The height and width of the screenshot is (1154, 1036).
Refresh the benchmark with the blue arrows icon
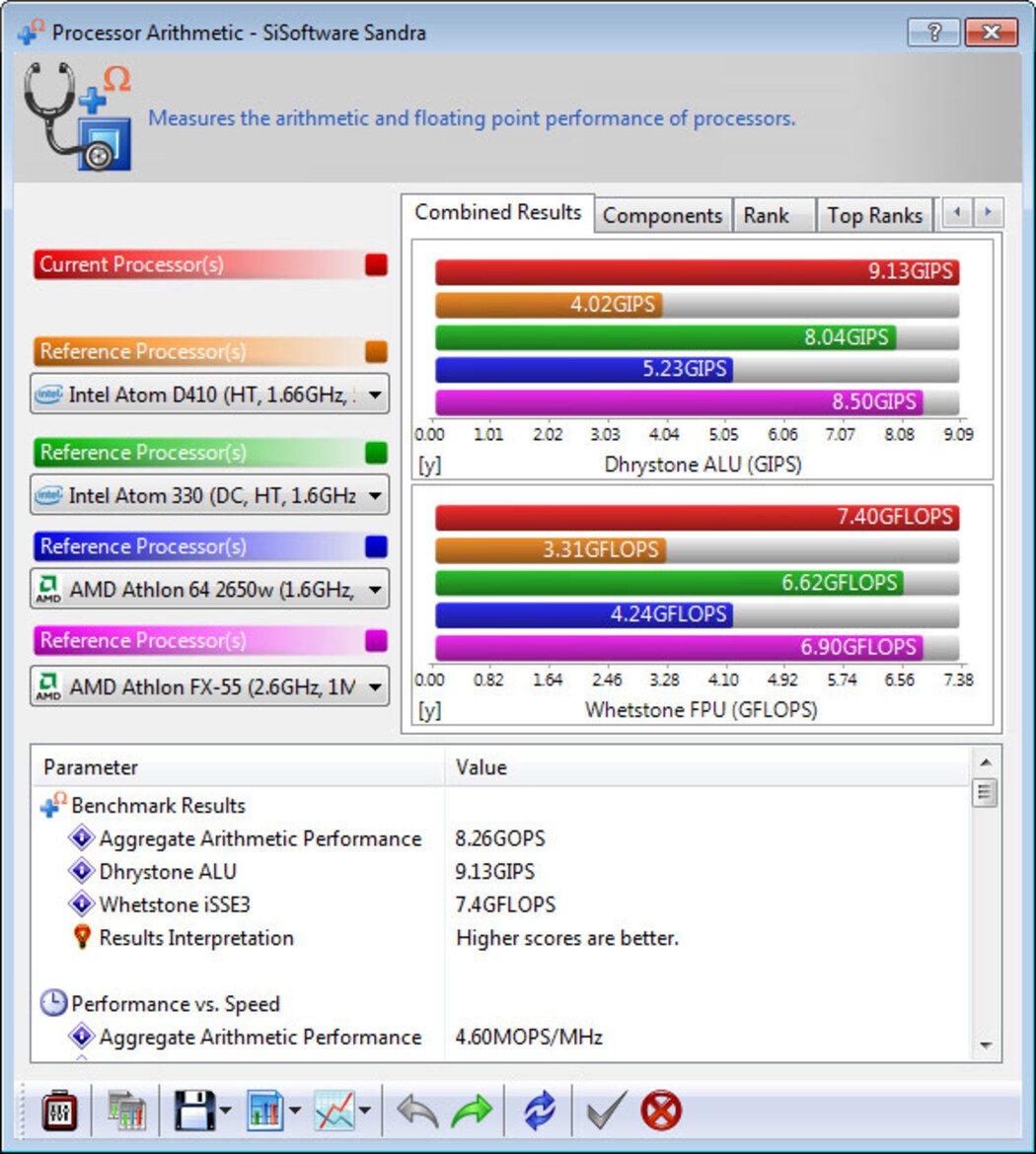540,1112
